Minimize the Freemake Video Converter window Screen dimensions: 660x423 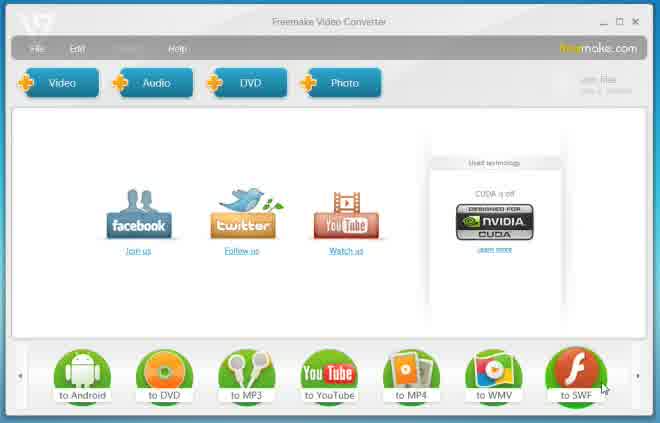click(x=604, y=22)
